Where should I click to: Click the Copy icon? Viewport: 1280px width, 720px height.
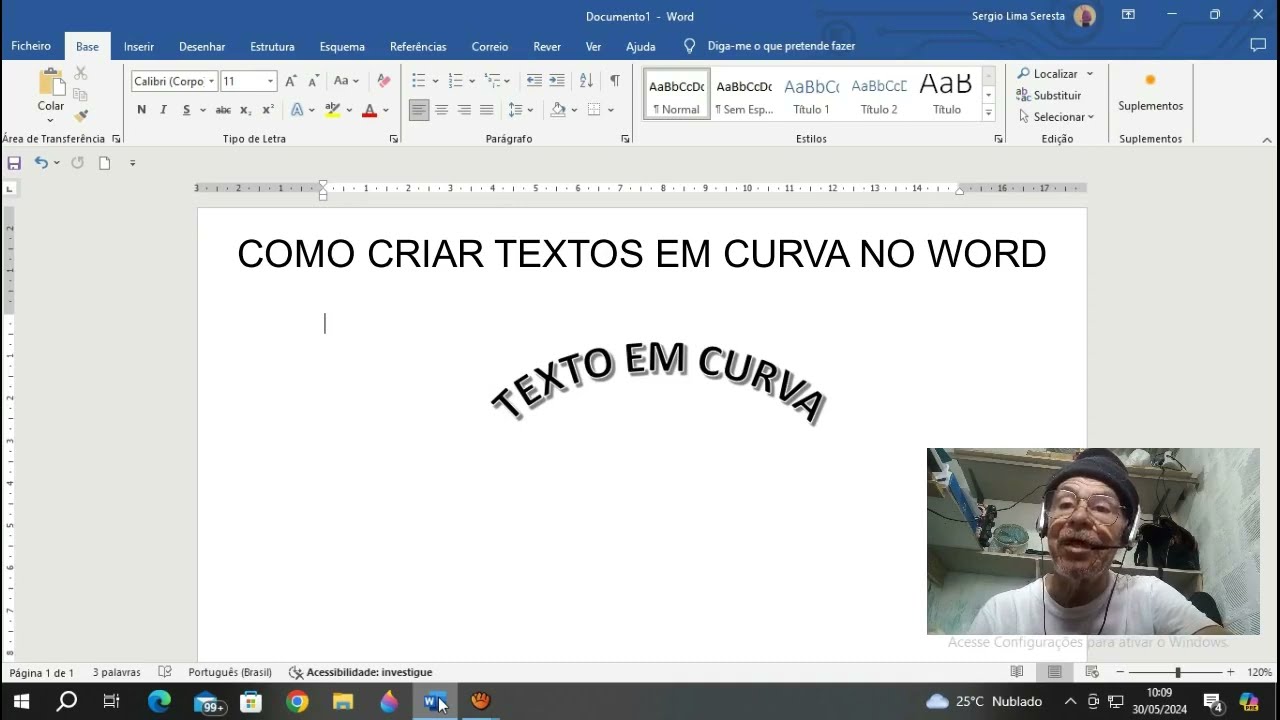[81, 94]
